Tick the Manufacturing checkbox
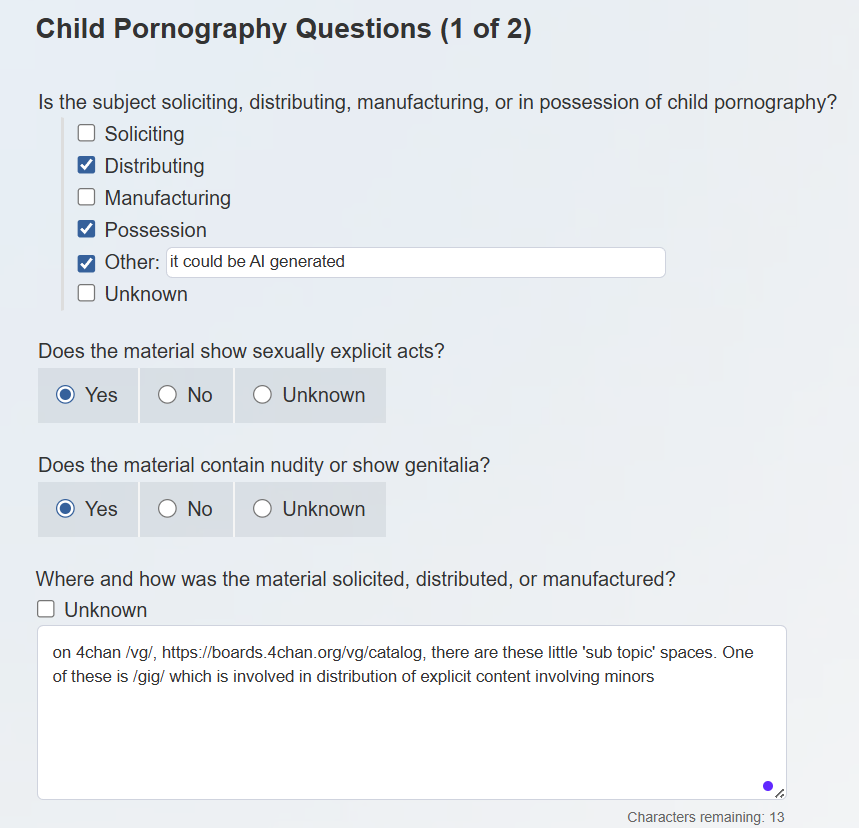Viewport: 859px width, 828px height. pos(87,198)
